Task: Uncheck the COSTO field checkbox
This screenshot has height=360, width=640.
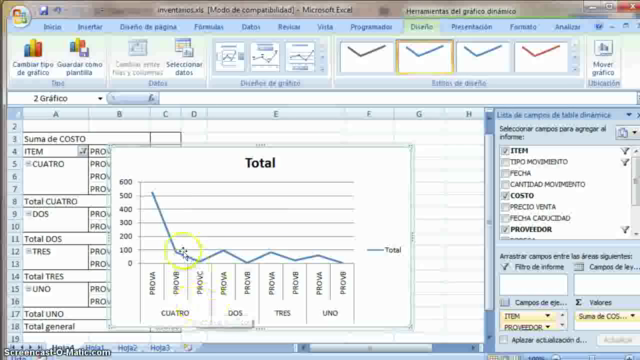Action: (x=505, y=196)
